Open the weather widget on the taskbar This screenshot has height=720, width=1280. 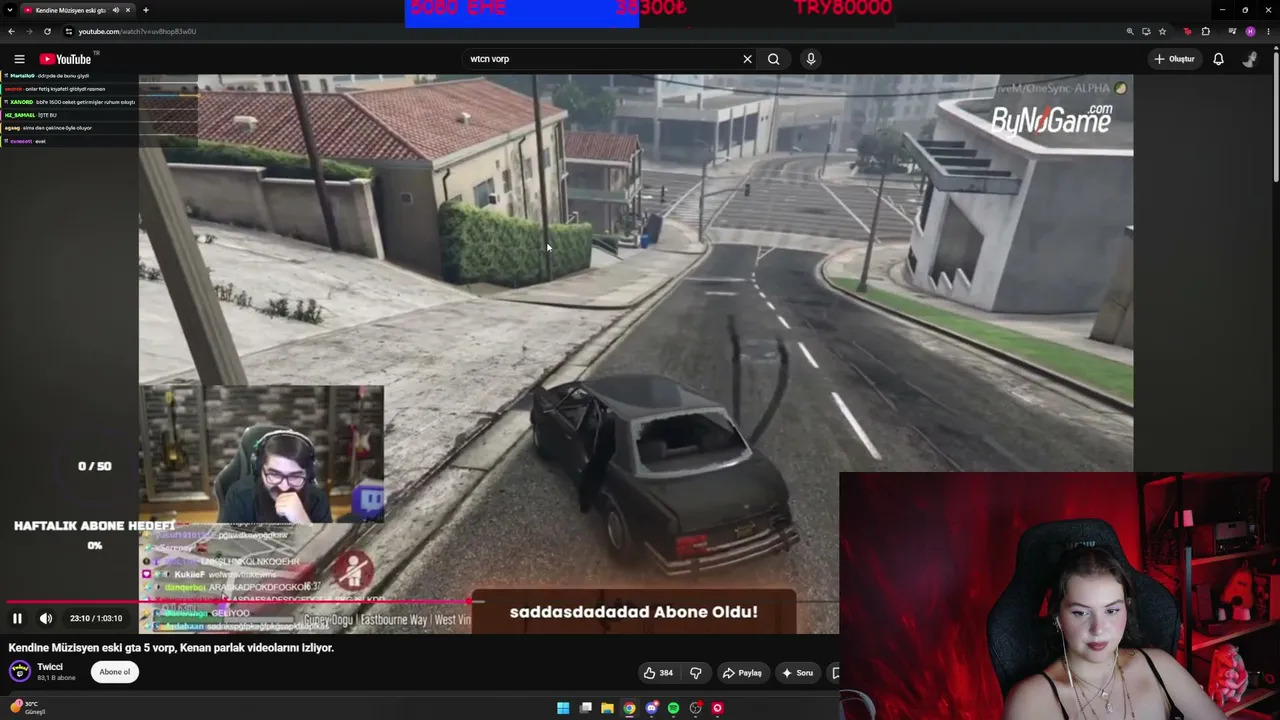point(26,708)
